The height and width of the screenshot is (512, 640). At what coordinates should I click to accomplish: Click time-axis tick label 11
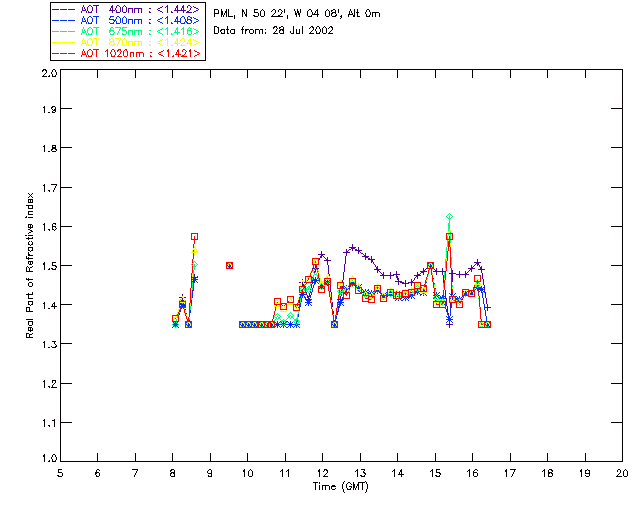pyautogui.click(x=285, y=473)
